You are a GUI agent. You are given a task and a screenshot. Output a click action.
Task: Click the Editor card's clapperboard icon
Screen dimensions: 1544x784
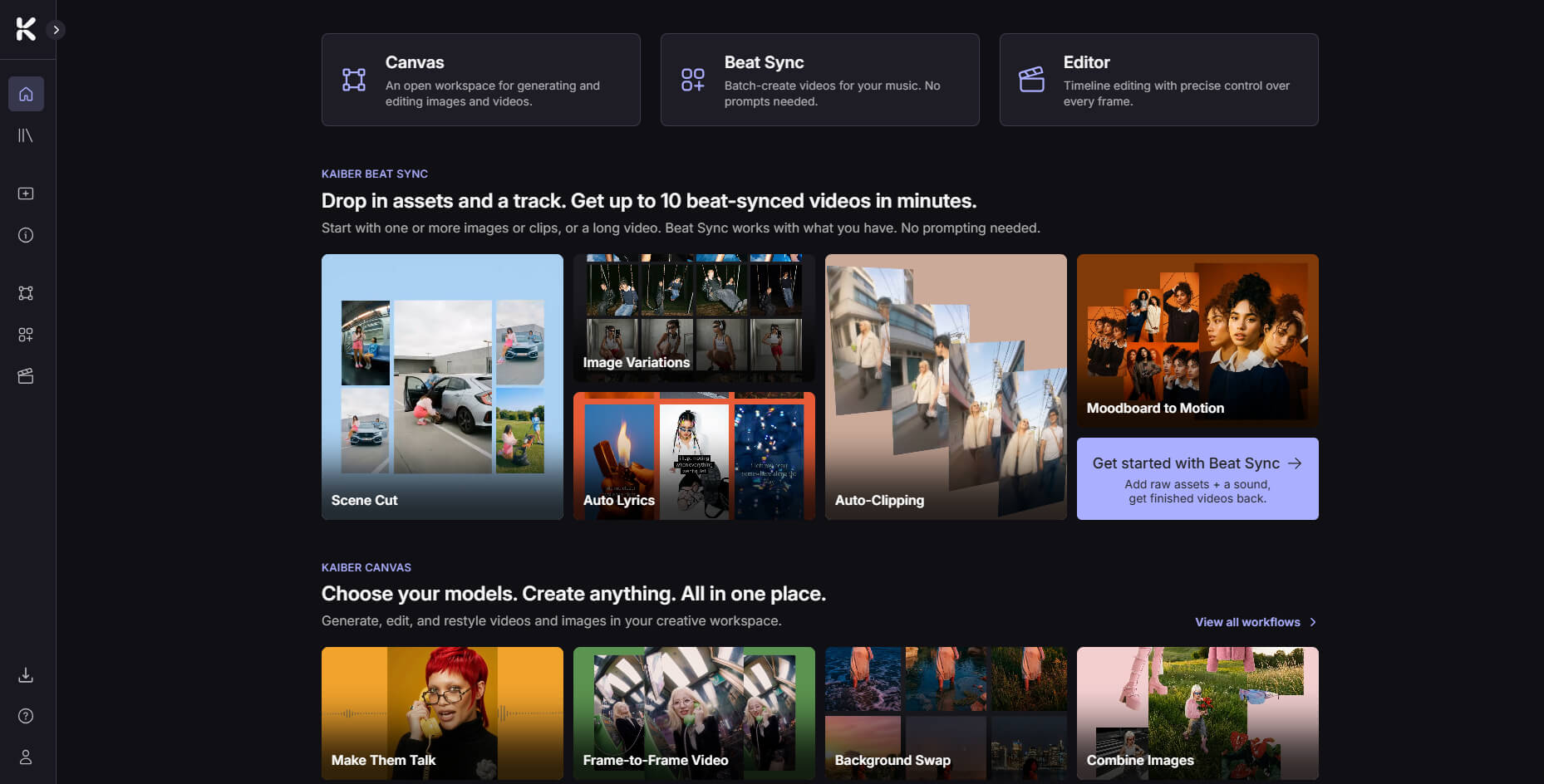pyautogui.click(x=1032, y=80)
